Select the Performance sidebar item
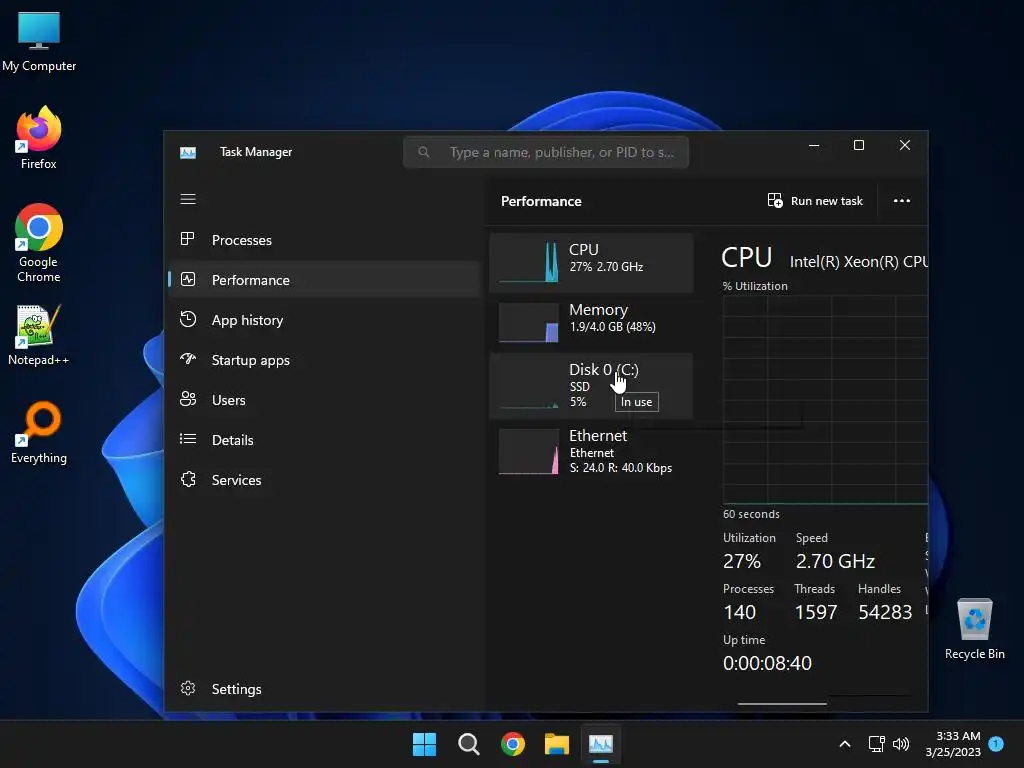The height and width of the screenshot is (768, 1024). [x=325, y=280]
